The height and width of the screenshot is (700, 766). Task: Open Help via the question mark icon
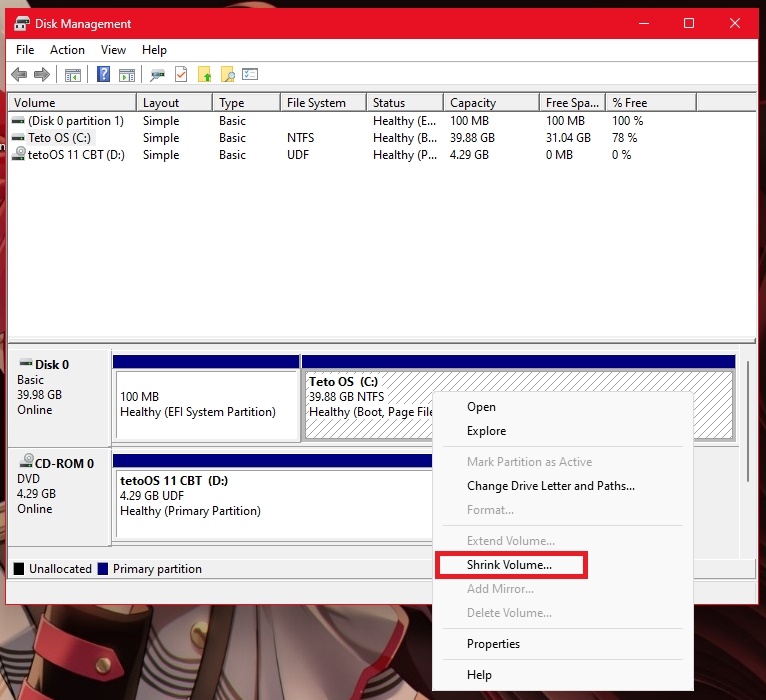point(104,74)
